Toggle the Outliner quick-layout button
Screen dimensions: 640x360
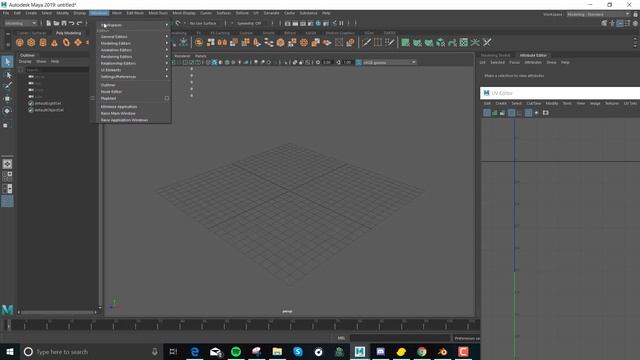click(x=7, y=201)
